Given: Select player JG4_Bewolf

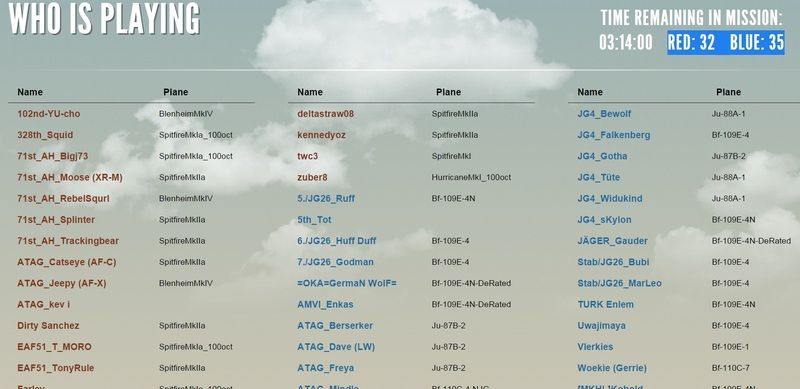Looking at the screenshot, I should coord(604,114).
